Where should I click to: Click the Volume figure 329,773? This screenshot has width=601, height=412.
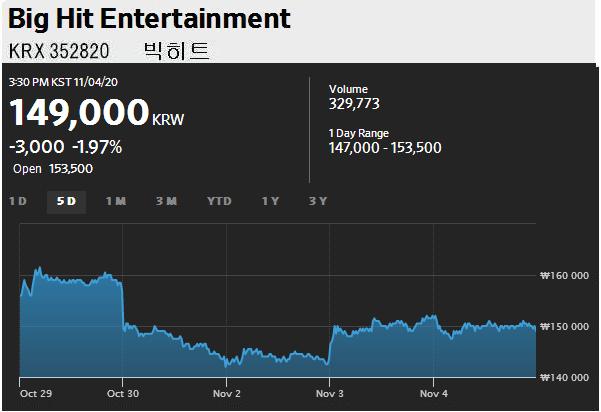(354, 103)
